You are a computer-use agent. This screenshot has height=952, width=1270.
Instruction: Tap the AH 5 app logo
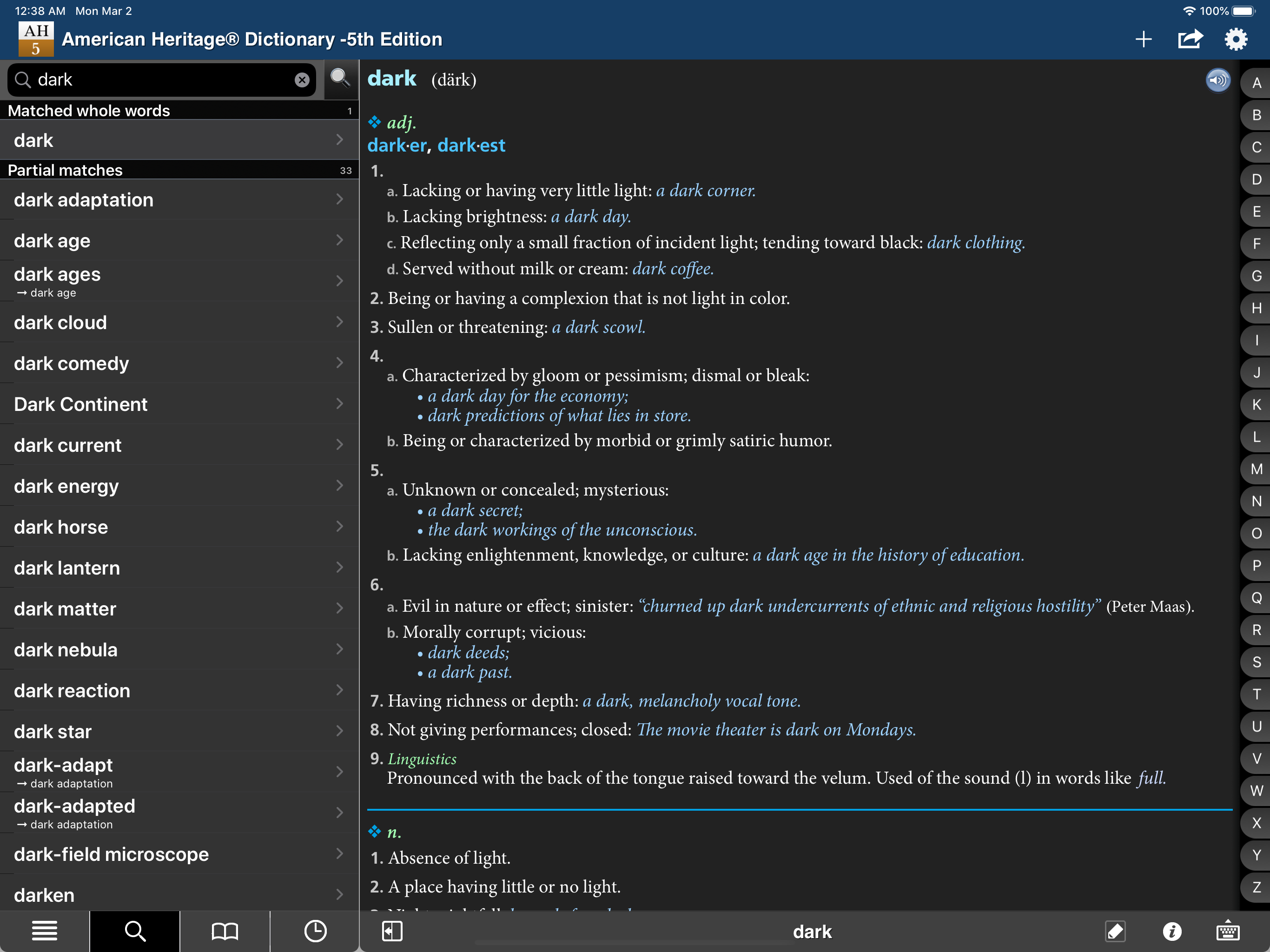36,39
